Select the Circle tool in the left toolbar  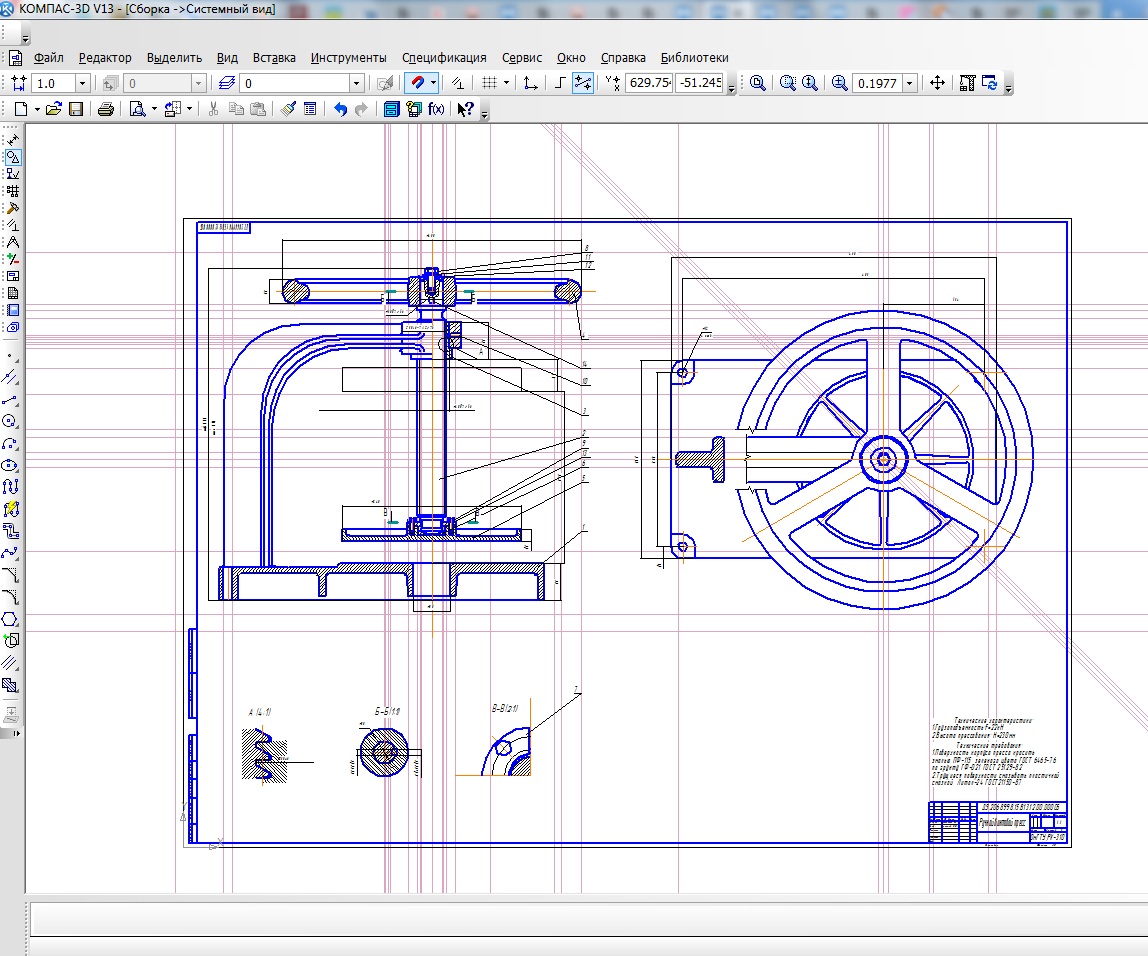click(10, 421)
